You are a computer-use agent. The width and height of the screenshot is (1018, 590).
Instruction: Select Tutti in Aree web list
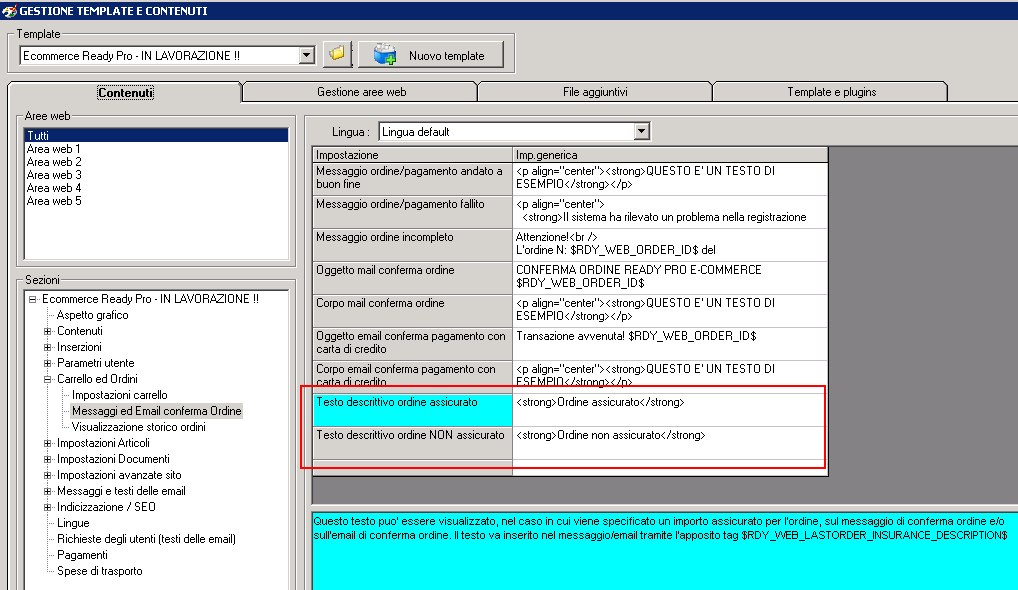tap(156, 135)
